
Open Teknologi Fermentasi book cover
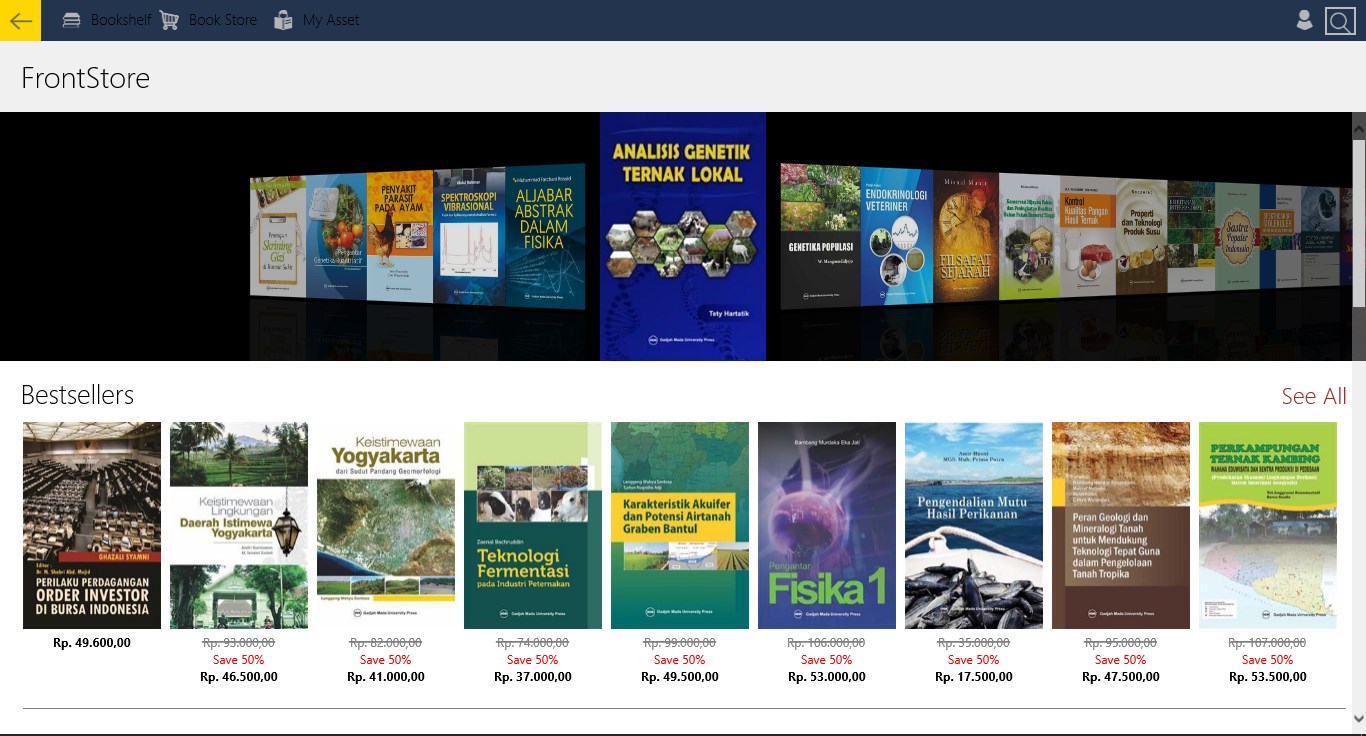coord(533,525)
